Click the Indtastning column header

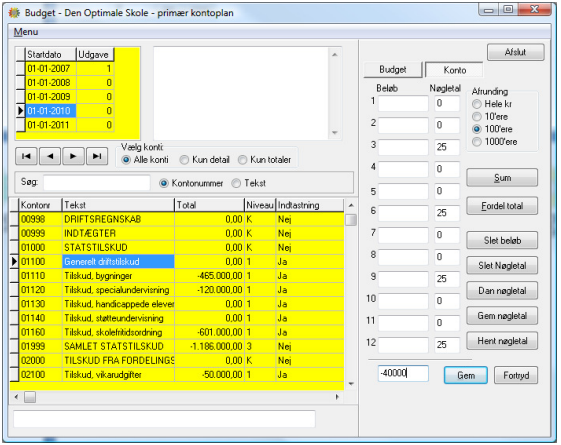click(310, 205)
